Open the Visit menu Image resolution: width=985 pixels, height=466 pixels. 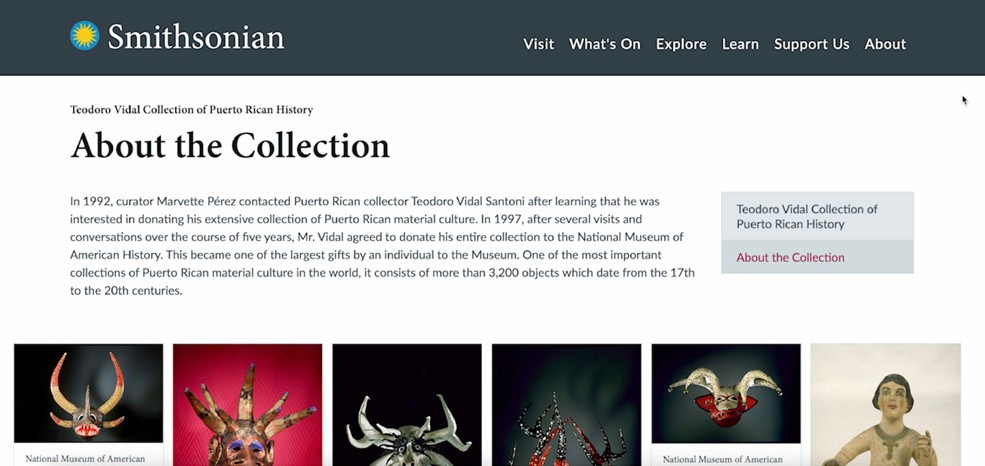pos(538,44)
